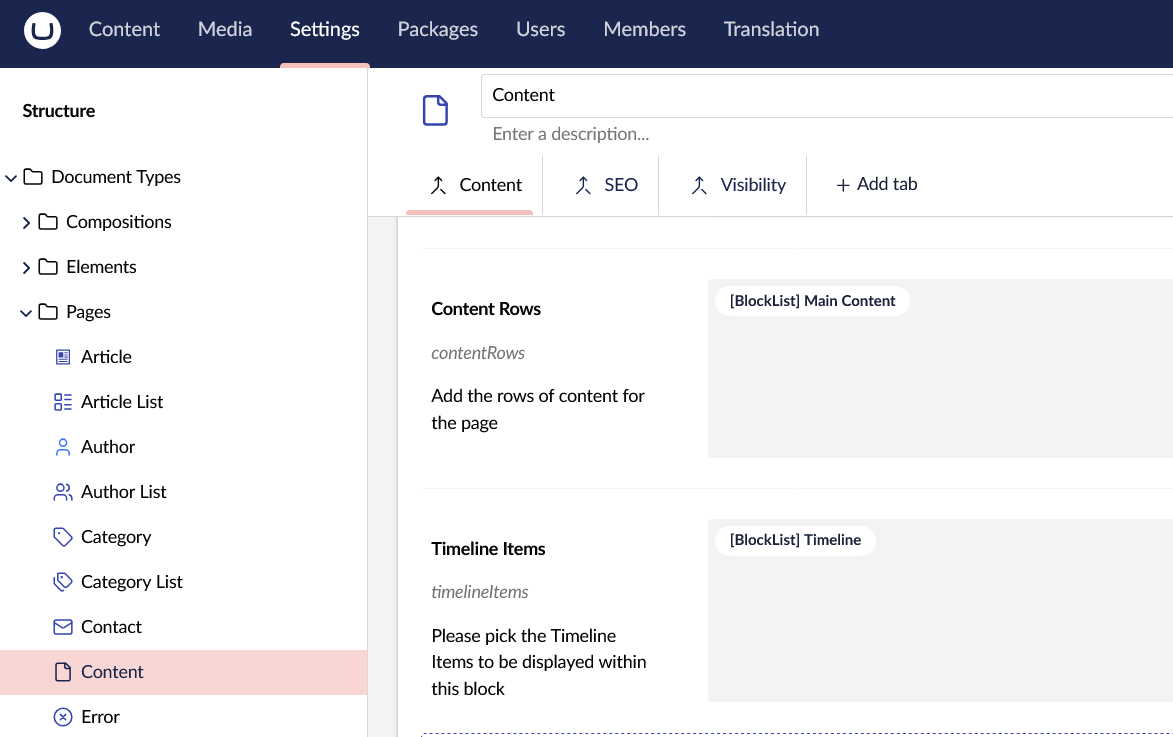The height and width of the screenshot is (737, 1173).
Task: Click the Article List icon
Action: [62, 401]
